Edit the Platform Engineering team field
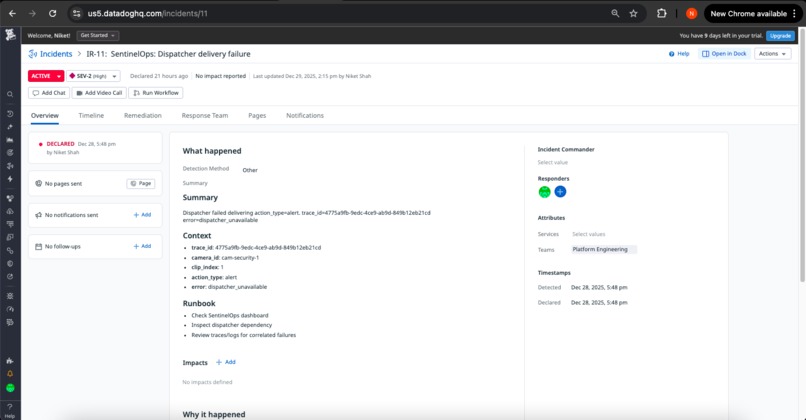Screen dimensions: 806x420 point(604,249)
